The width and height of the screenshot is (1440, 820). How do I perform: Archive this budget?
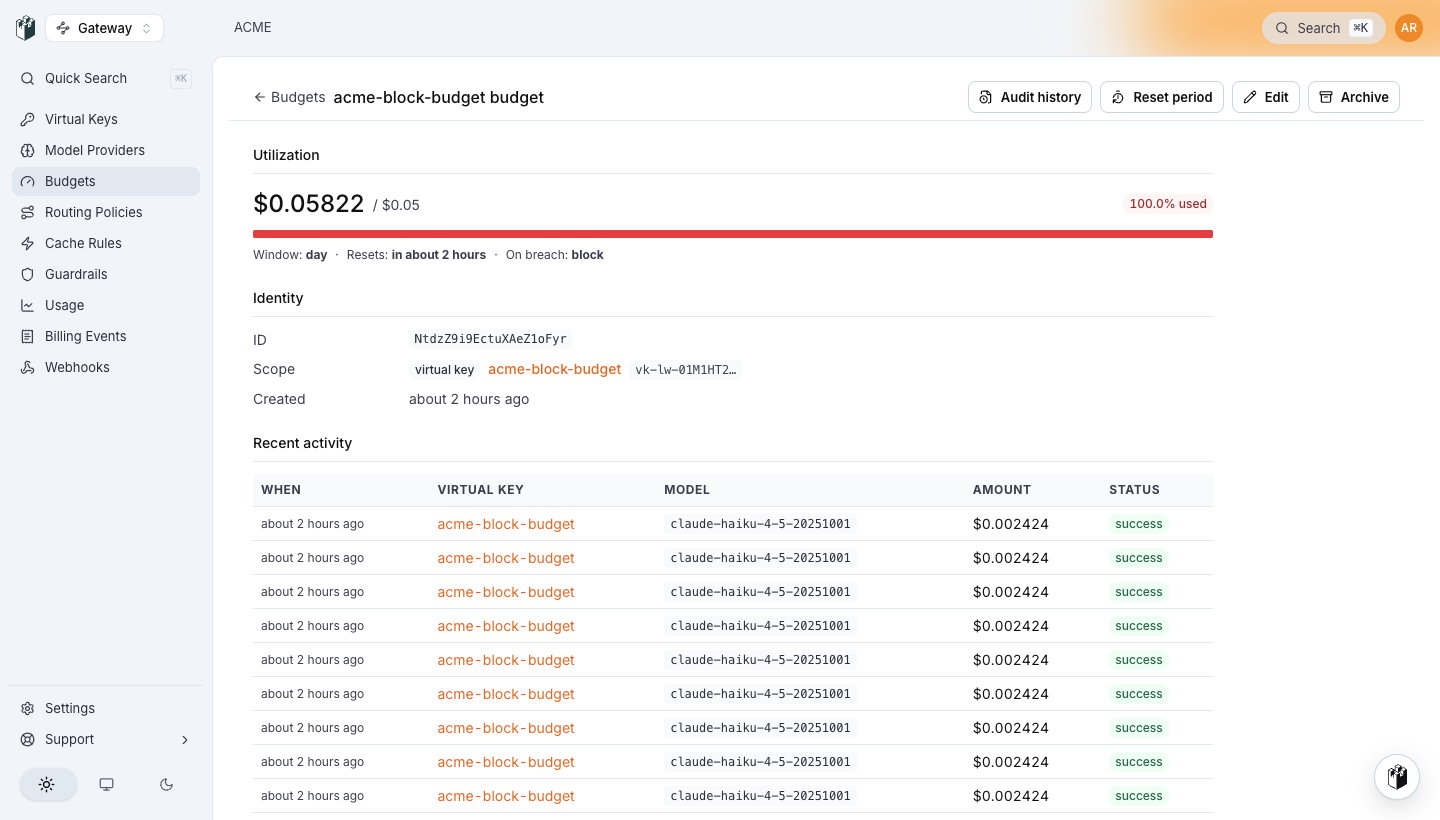pyautogui.click(x=1353, y=97)
